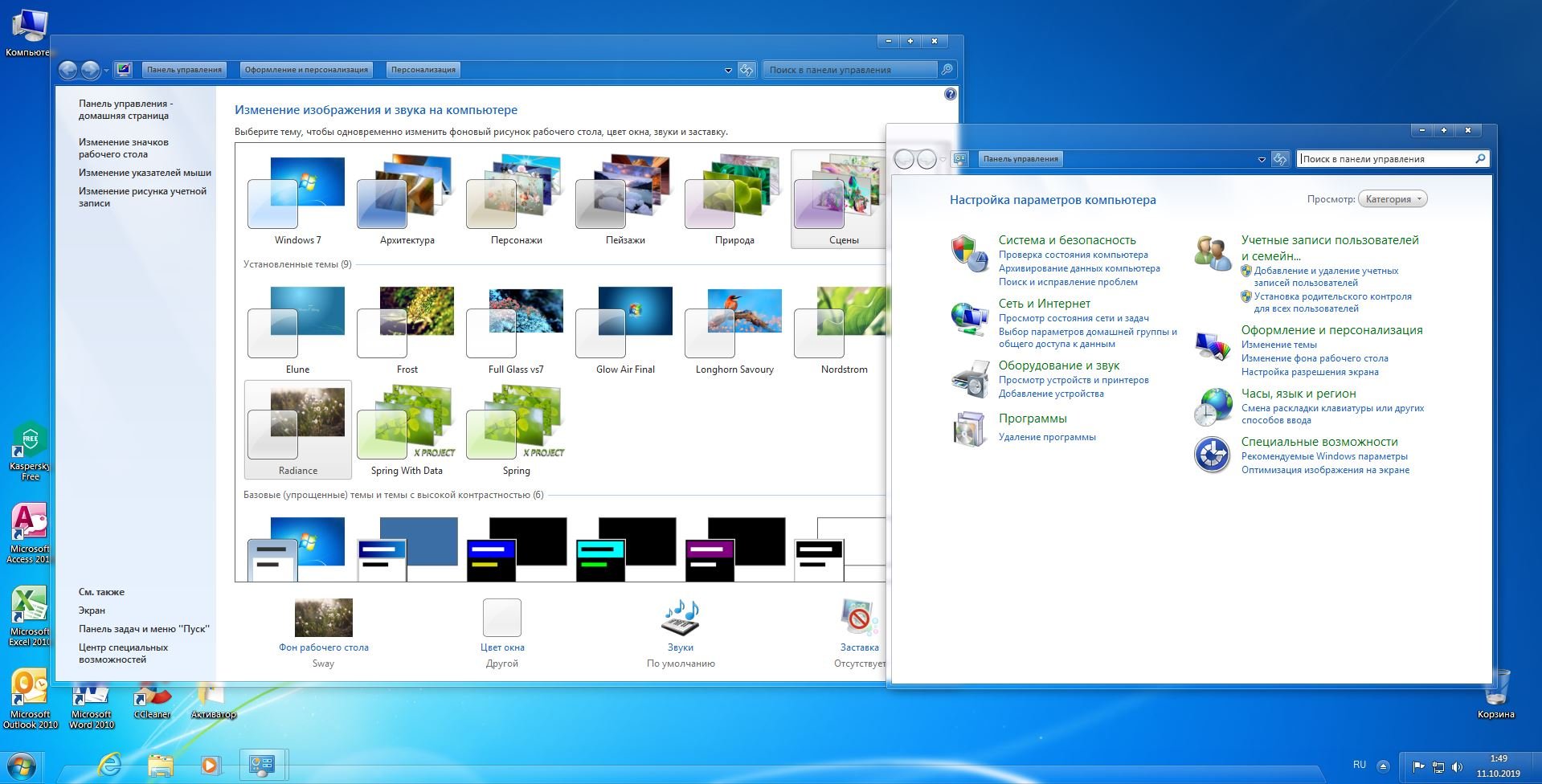Screen dimensions: 1542x784
Task: Open Ease of Access icon
Action: [1213, 455]
